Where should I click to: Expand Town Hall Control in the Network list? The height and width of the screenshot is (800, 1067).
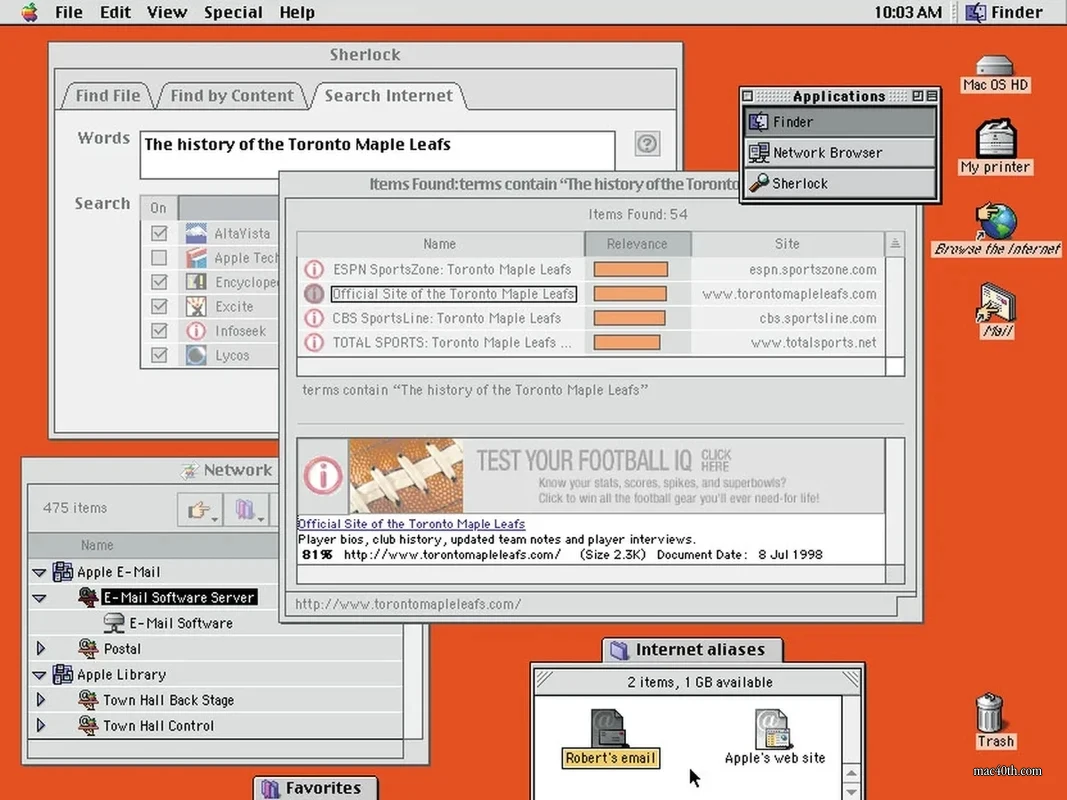[41, 725]
